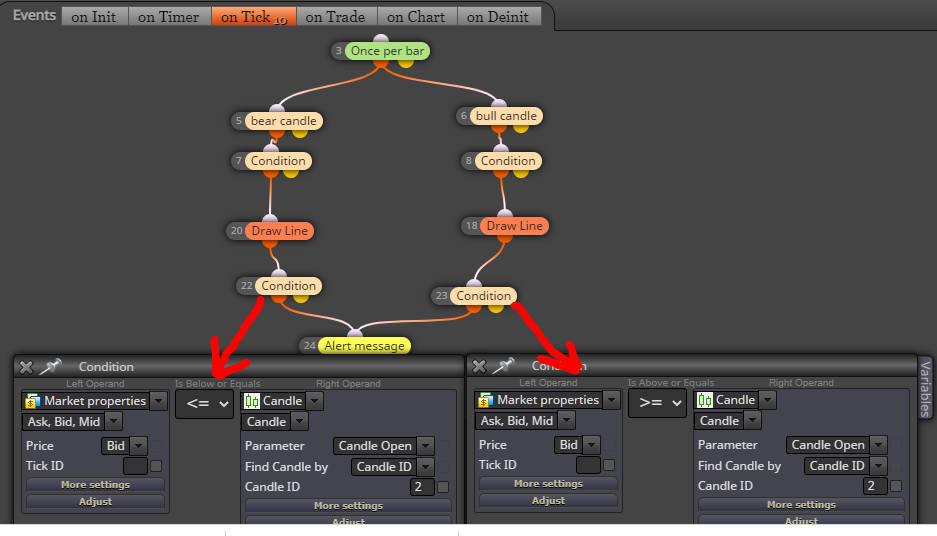This screenshot has height=536, width=937.
Task: Click More settings under Tick ID, <= panel
Action: coord(96,485)
